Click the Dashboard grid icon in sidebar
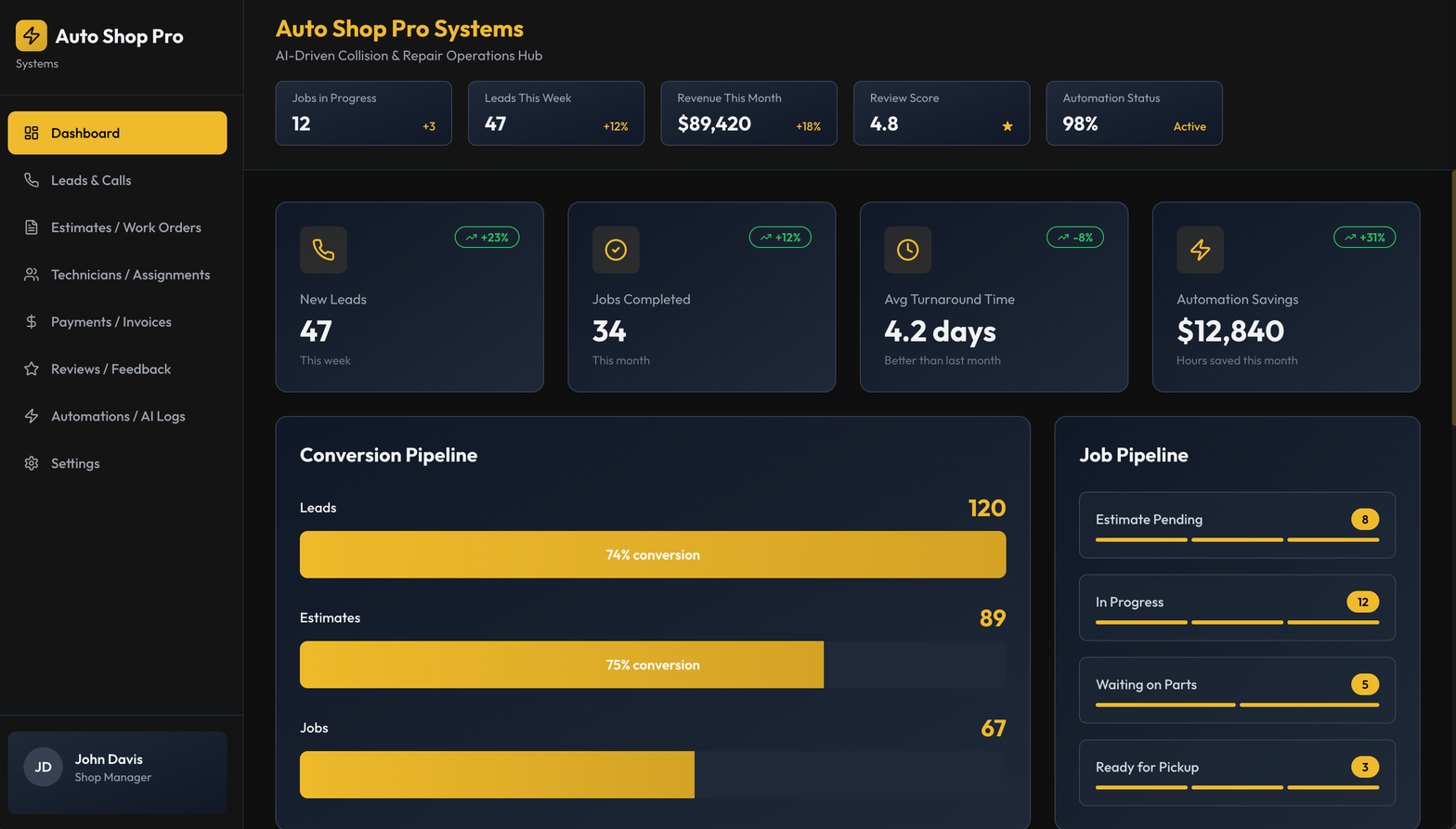 (32, 133)
